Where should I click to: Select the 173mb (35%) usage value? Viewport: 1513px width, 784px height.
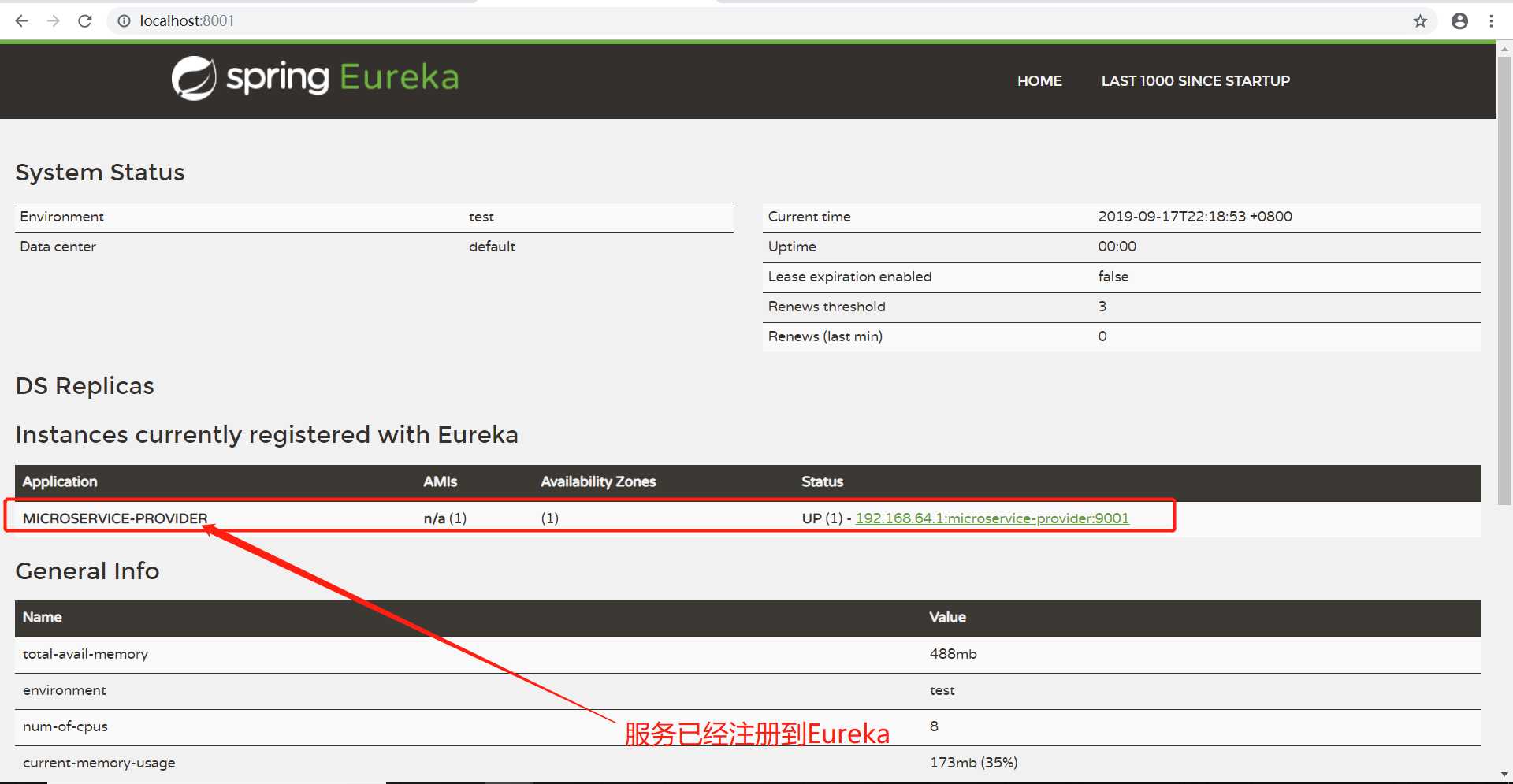click(x=974, y=763)
